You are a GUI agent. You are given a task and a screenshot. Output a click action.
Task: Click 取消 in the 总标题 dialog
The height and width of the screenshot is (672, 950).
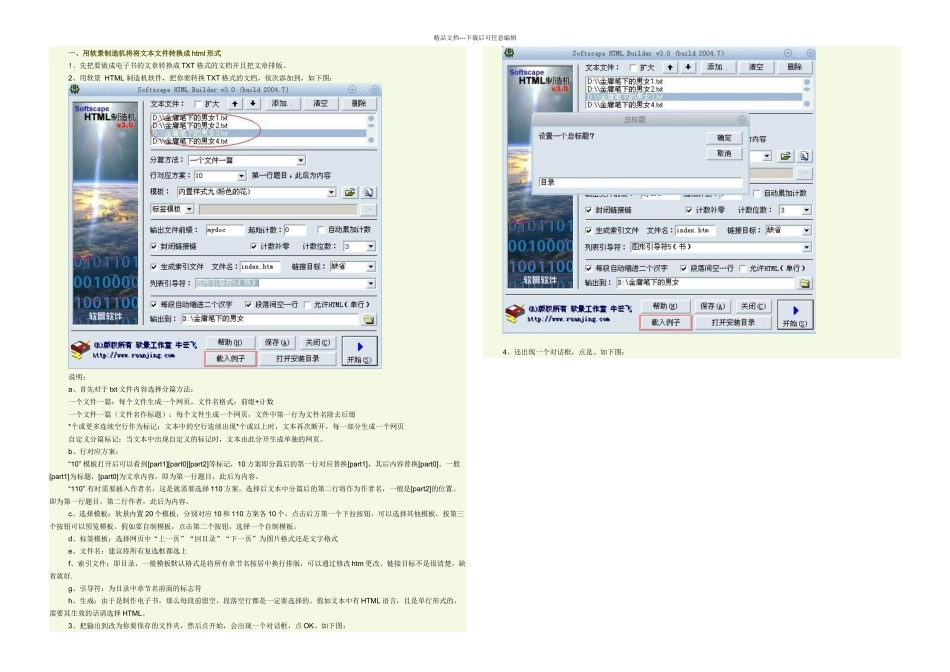tap(724, 154)
